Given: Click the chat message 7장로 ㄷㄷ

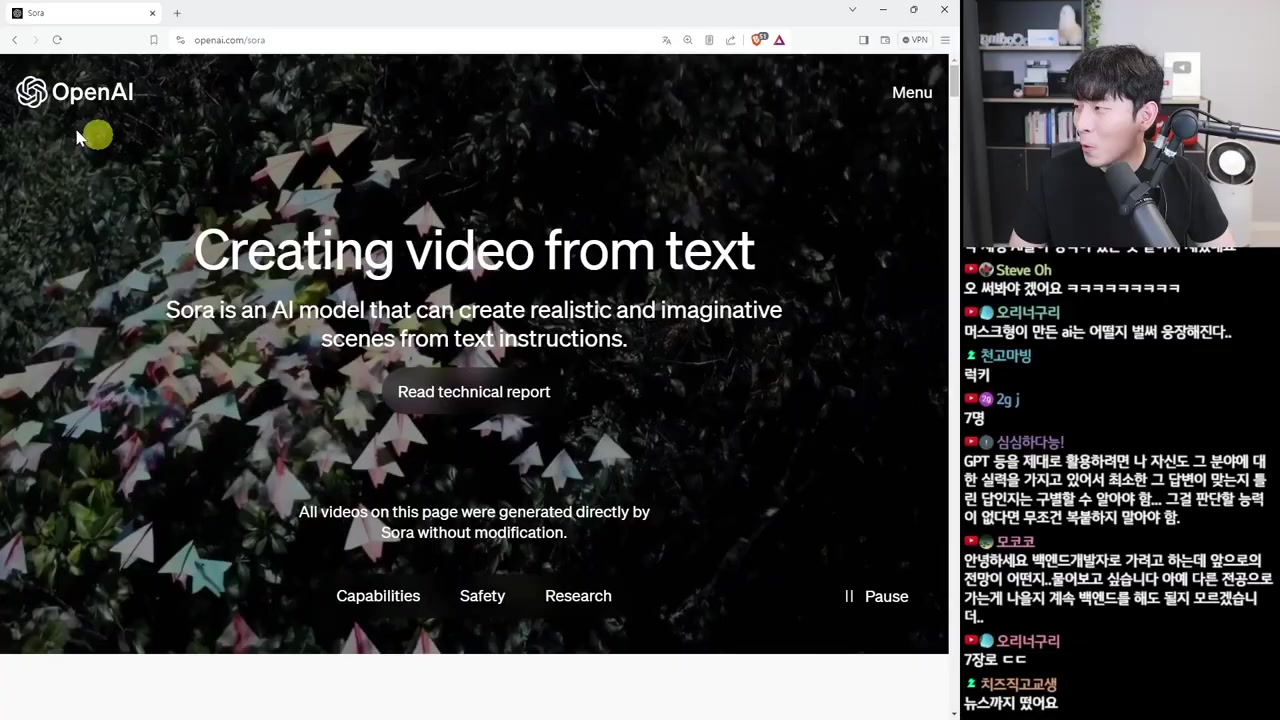Looking at the screenshot, I should [x=995, y=660].
